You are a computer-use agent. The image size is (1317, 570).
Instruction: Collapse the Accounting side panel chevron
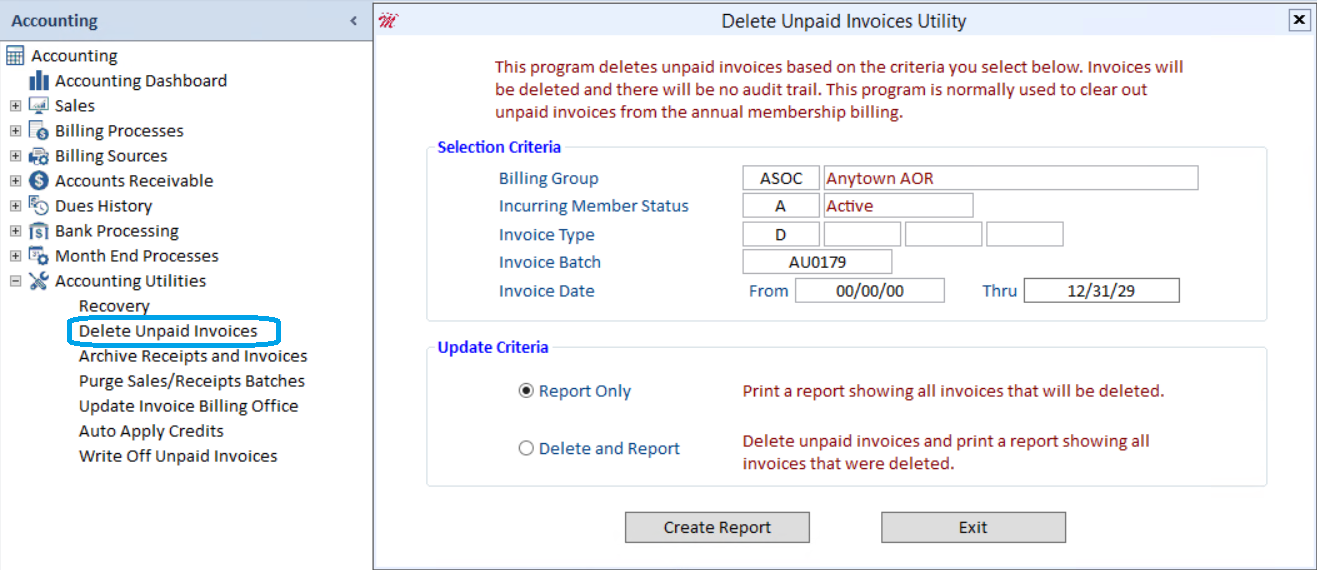353,21
